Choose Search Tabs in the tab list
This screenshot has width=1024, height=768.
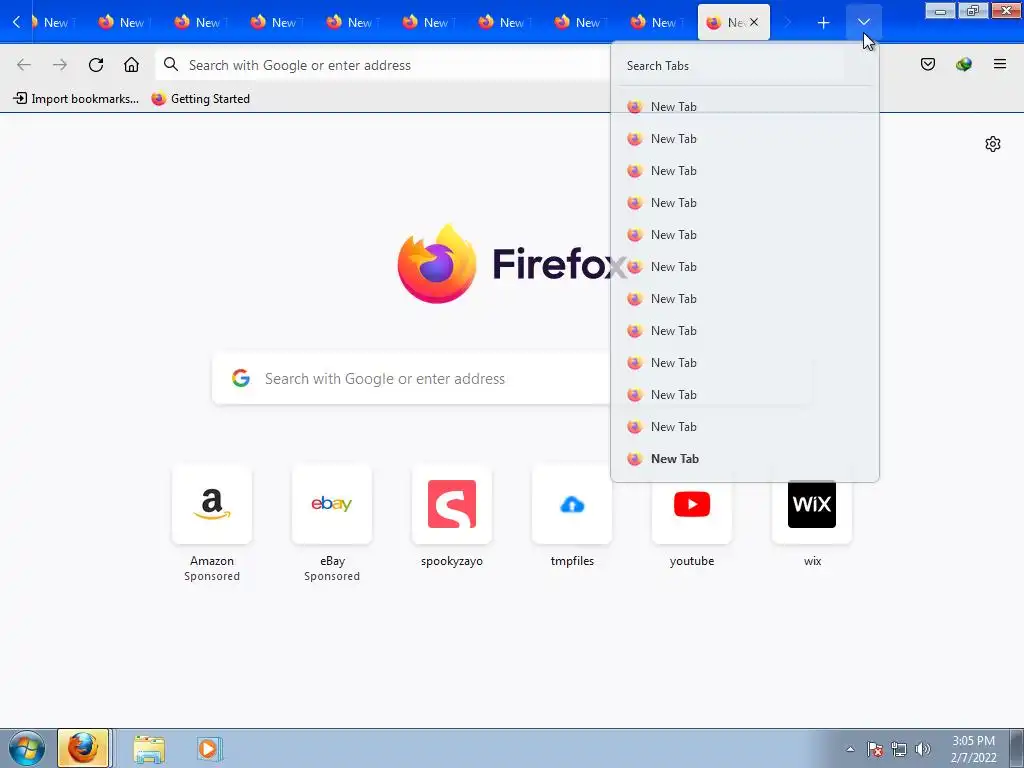tap(745, 65)
